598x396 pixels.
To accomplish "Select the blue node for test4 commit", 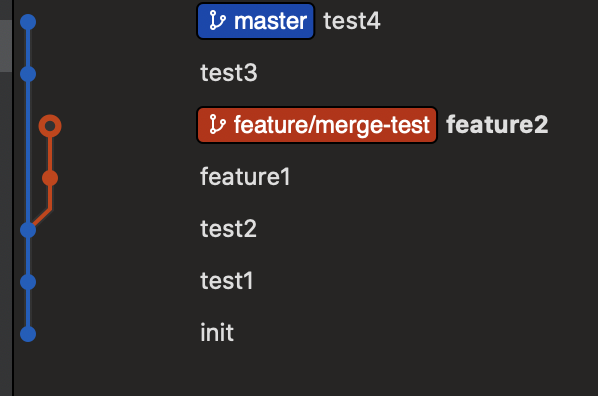I will coord(28,22).
